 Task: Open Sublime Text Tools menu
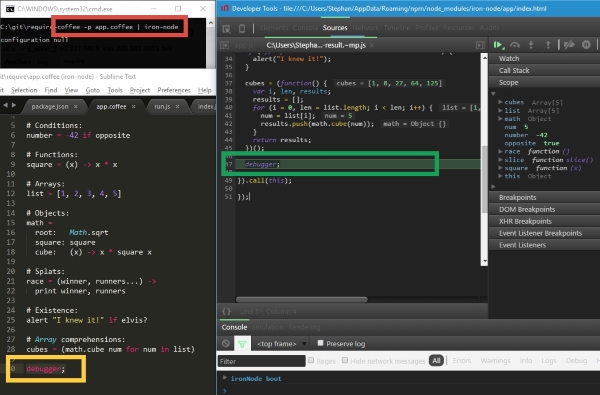[x=115, y=90]
